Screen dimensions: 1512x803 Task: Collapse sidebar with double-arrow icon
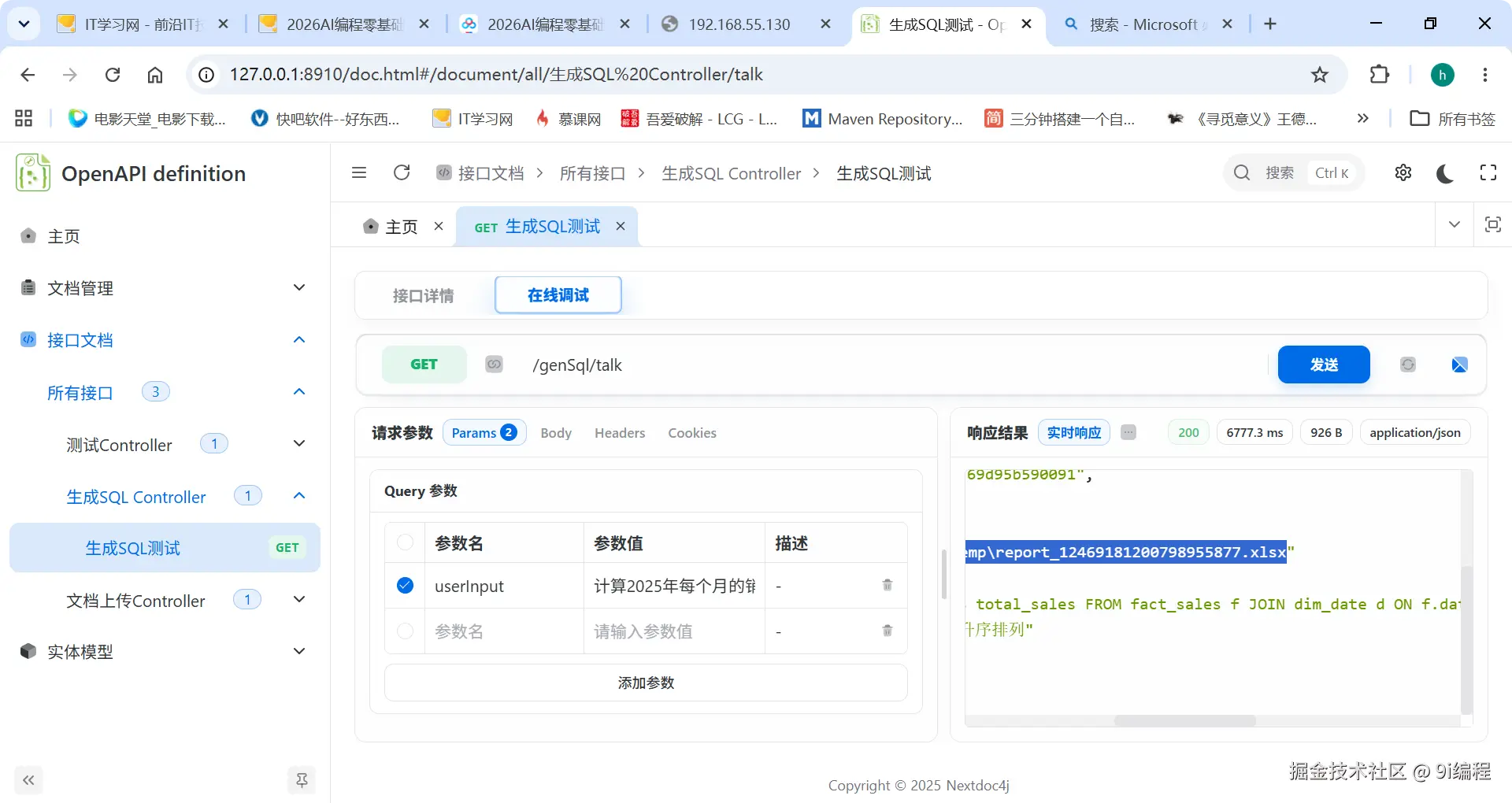pos(28,780)
